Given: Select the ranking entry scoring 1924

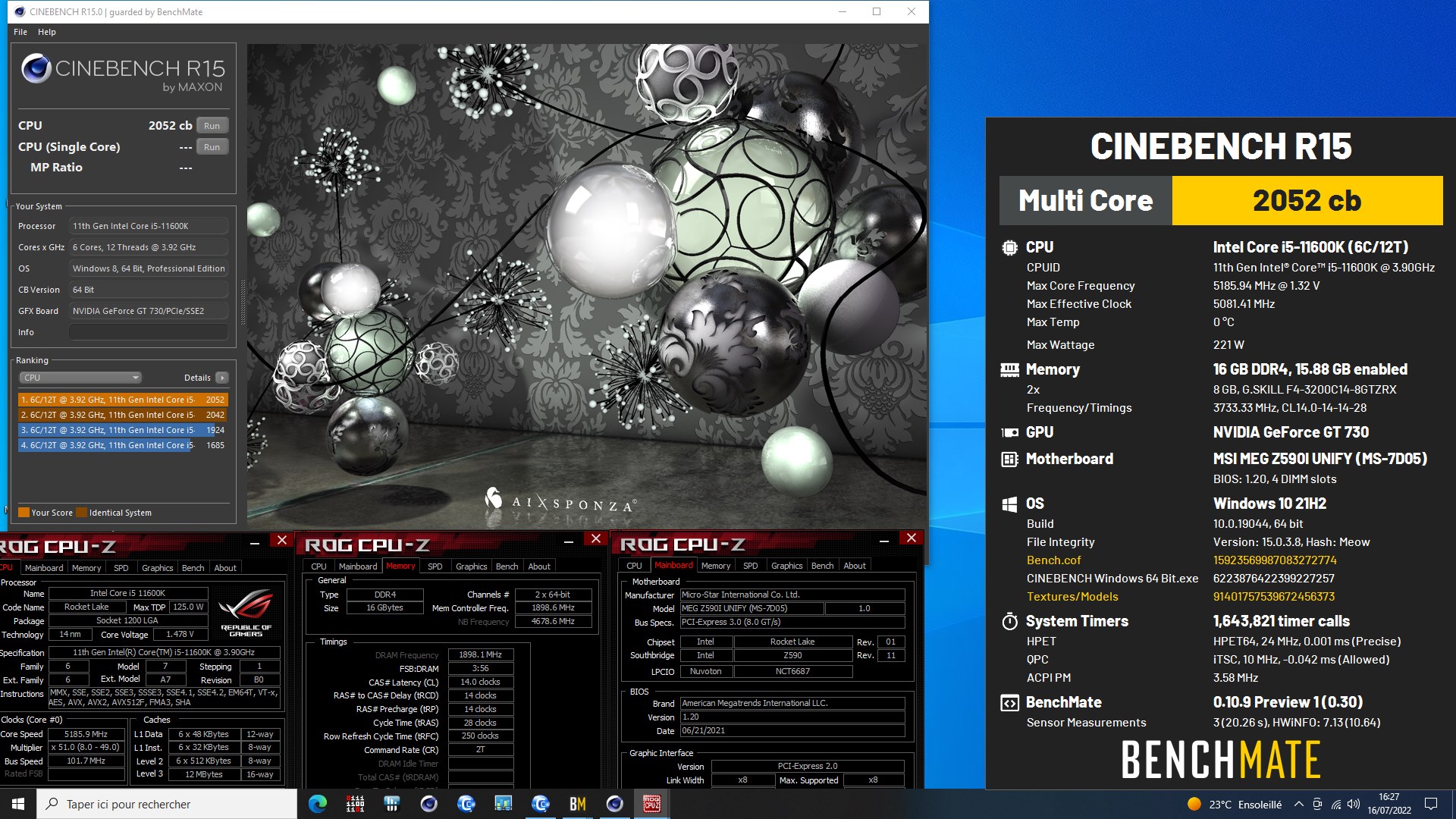Looking at the screenshot, I should point(123,430).
